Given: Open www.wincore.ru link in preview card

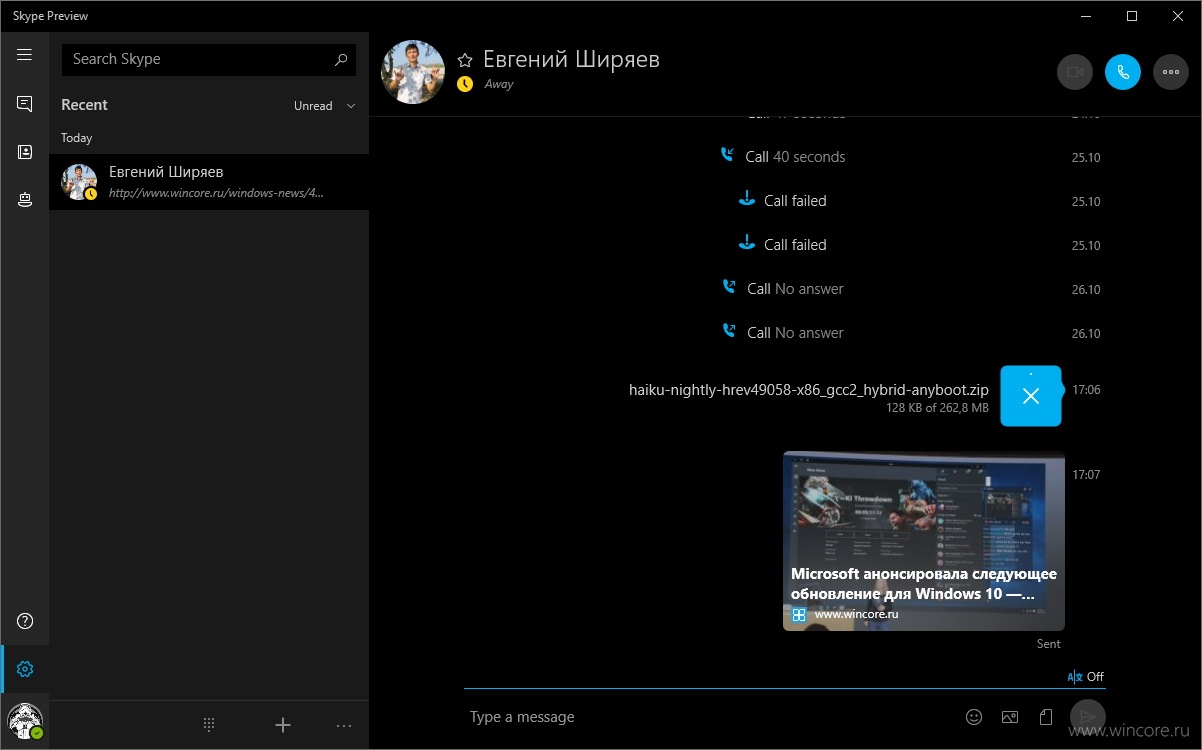Looking at the screenshot, I should (856, 614).
